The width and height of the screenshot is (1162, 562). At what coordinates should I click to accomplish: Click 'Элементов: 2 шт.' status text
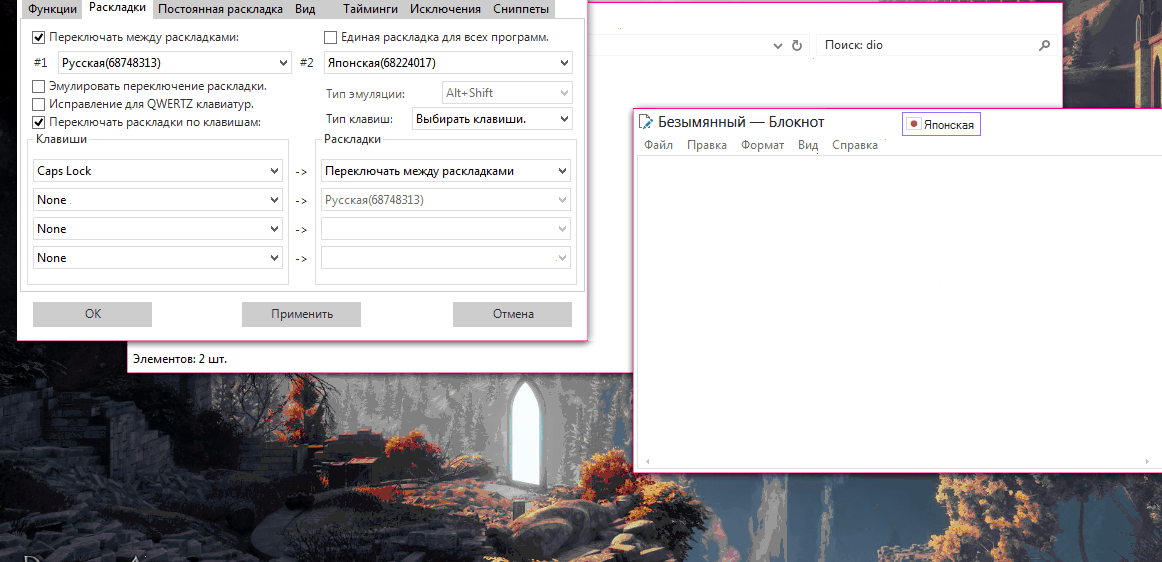click(x=180, y=360)
